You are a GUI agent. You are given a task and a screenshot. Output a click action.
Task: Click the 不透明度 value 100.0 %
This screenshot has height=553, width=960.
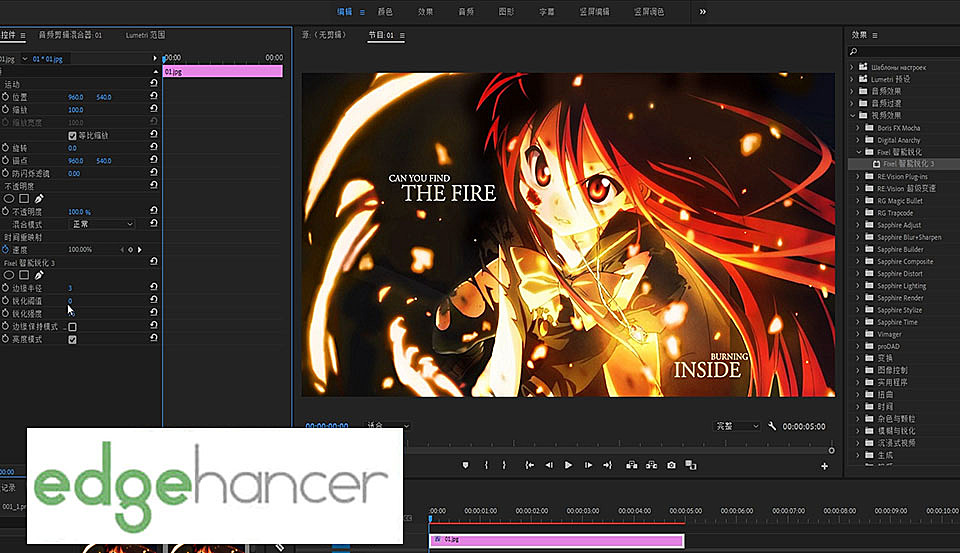pyautogui.click(x=79, y=212)
